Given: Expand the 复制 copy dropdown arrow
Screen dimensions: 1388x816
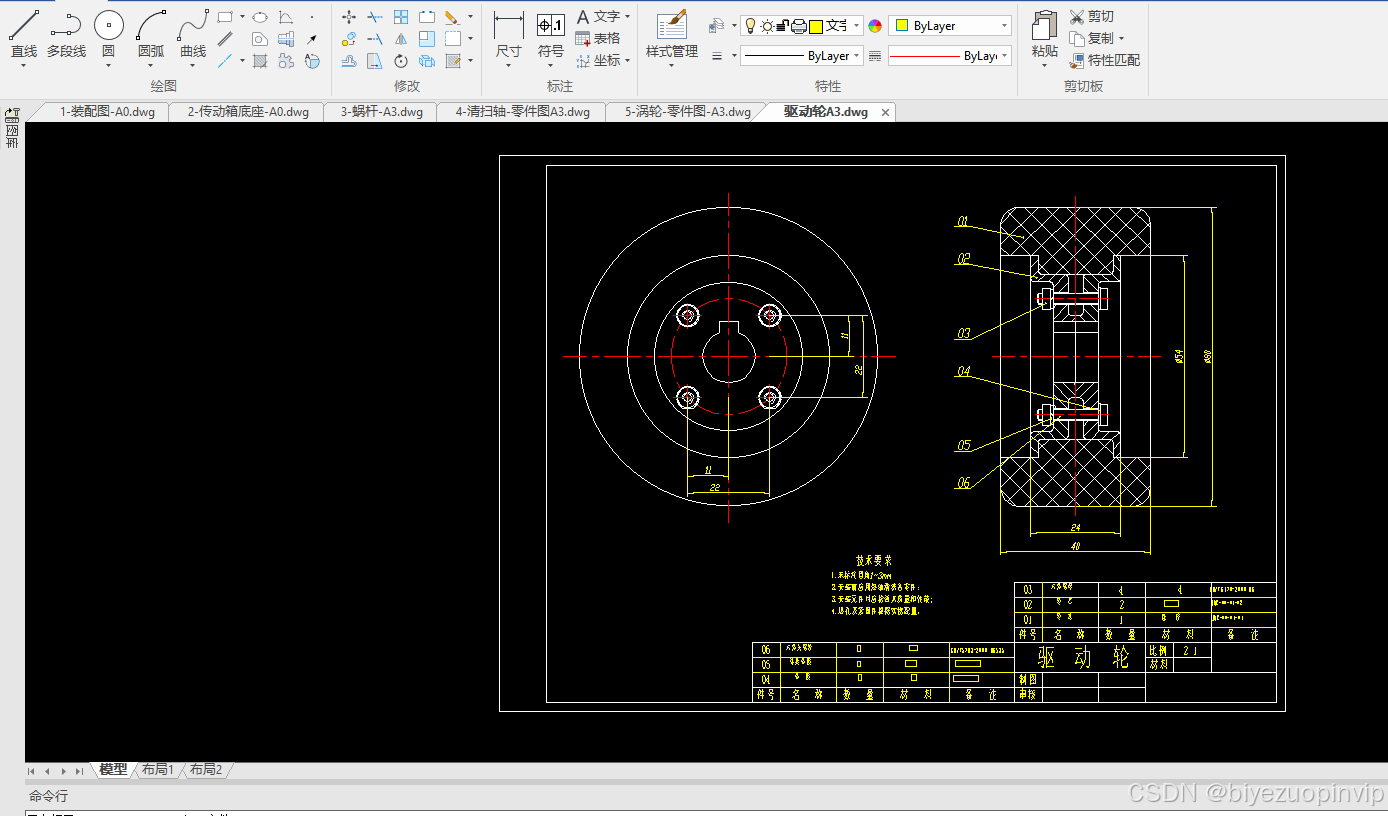Looking at the screenshot, I should [1121, 39].
